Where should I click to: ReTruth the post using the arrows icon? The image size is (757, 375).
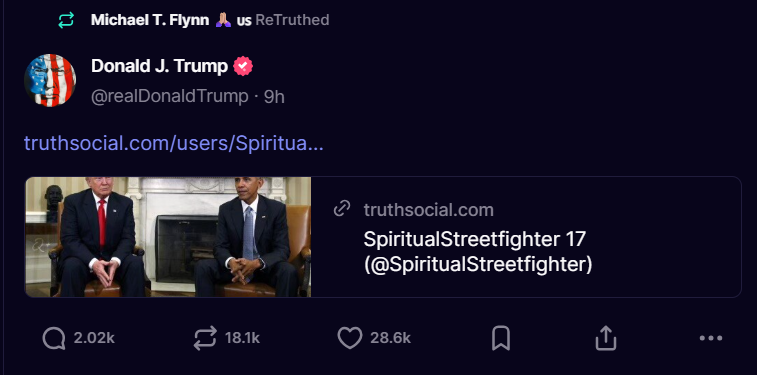[x=205, y=338]
